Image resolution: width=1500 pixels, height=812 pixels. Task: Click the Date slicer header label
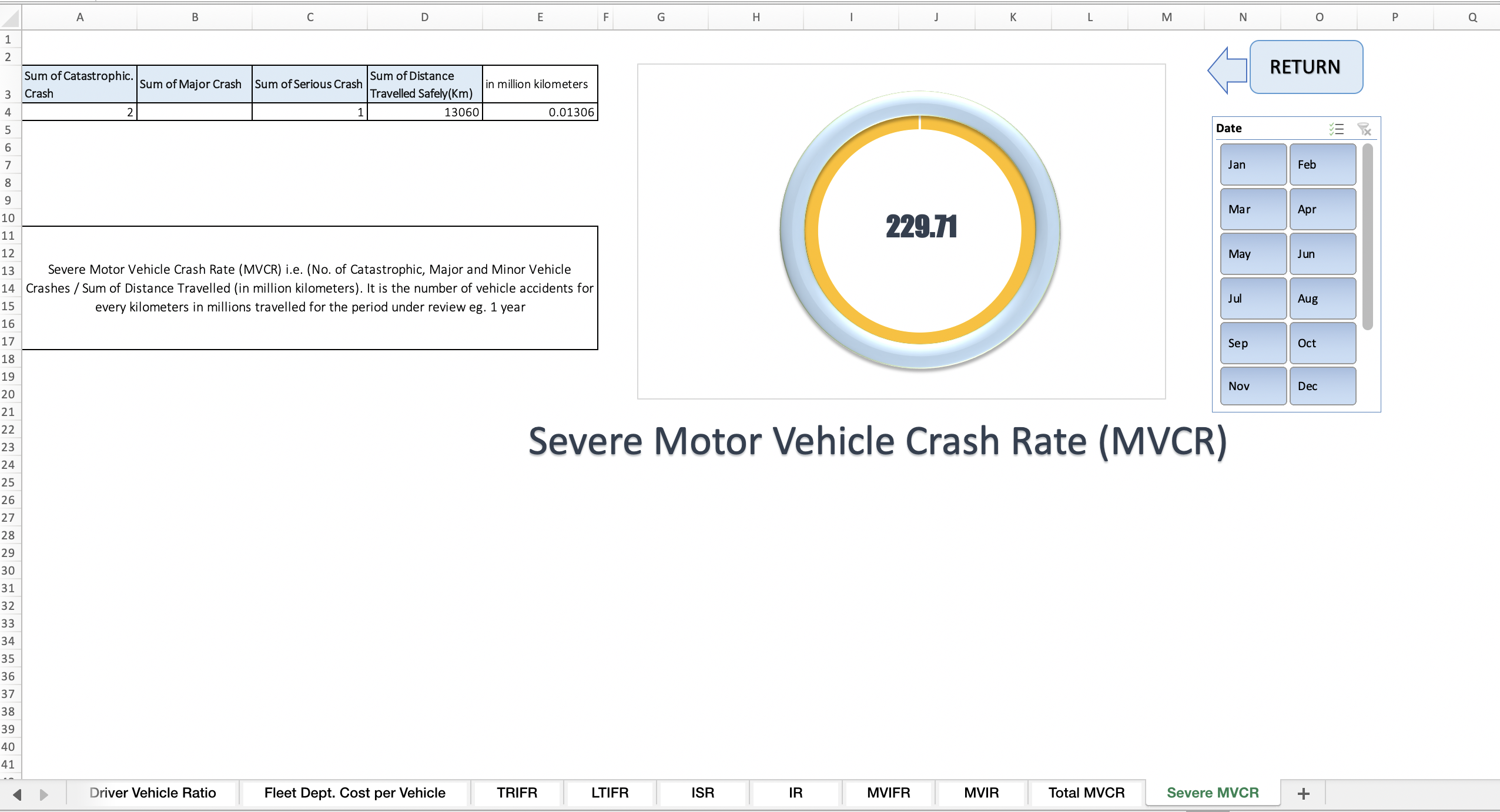1229,128
